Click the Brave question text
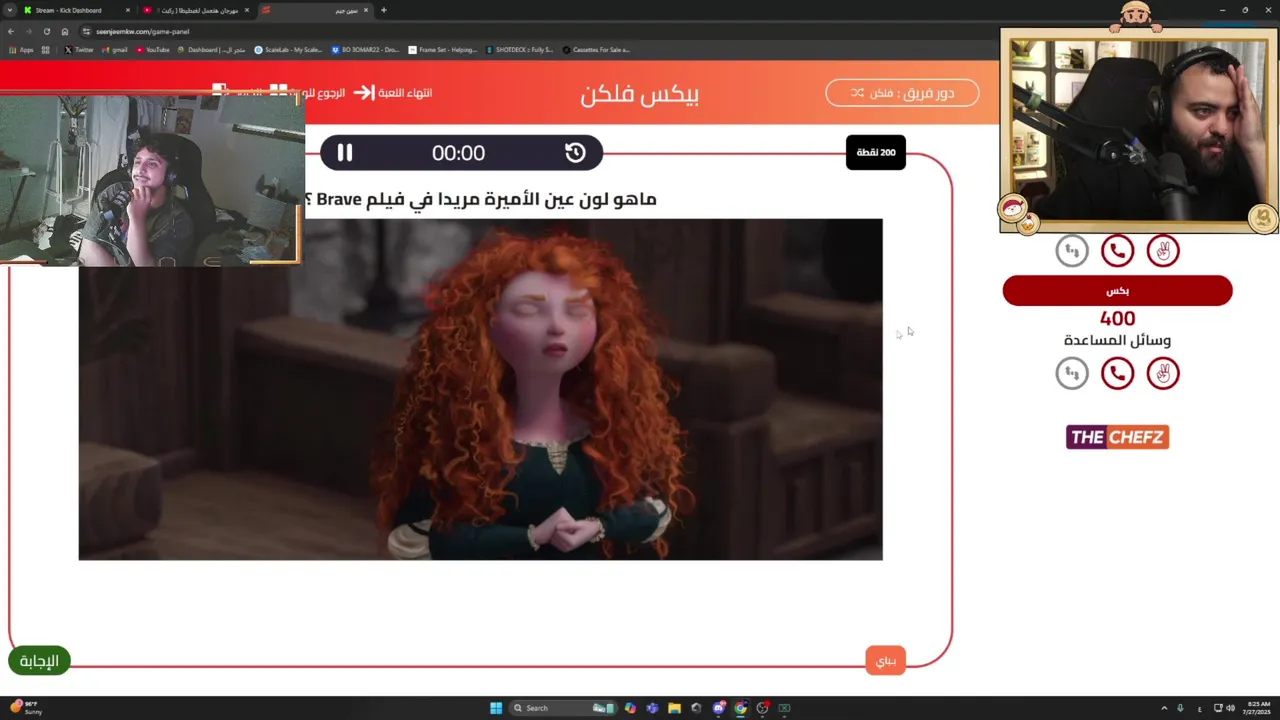 pos(480,199)
